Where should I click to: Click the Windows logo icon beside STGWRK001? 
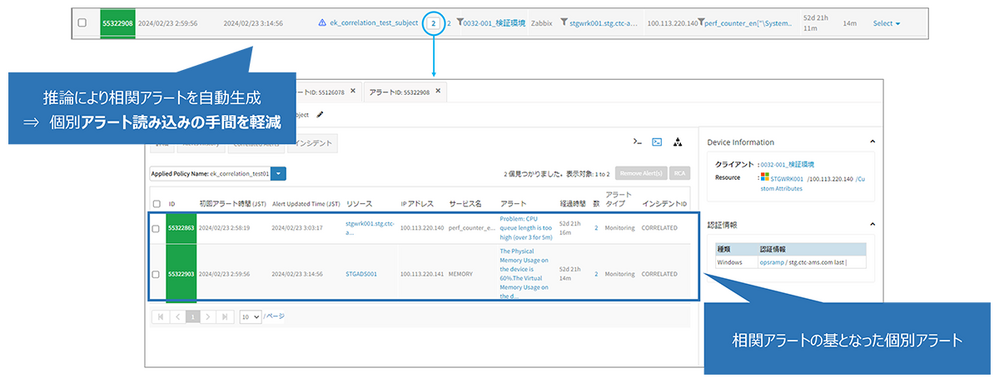[x=764, y=178]
